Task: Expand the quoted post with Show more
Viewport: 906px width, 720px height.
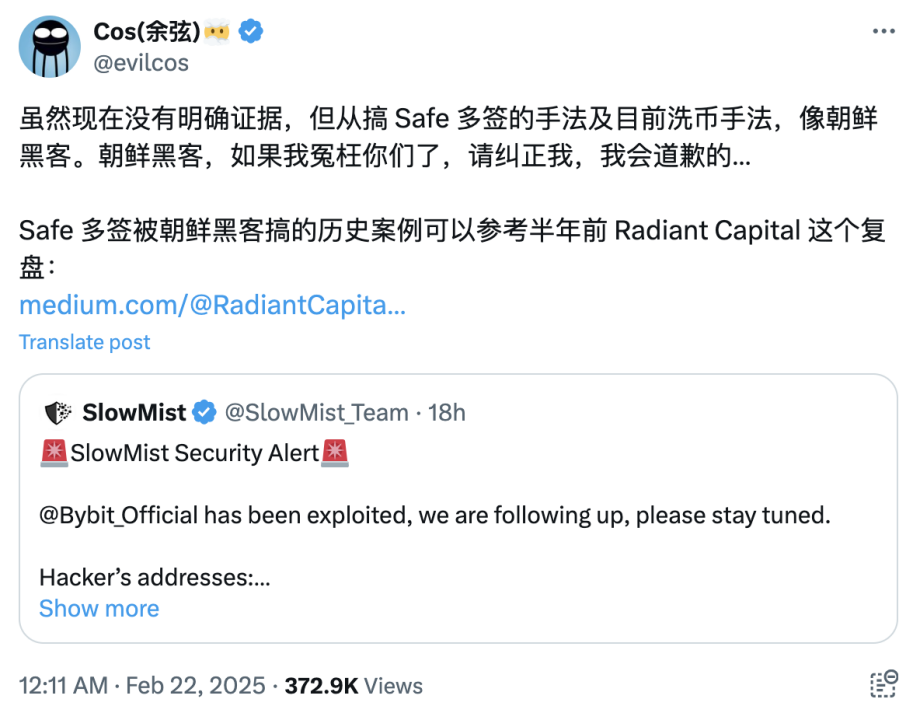Action: pyautogui.click(x=98, y=608)
